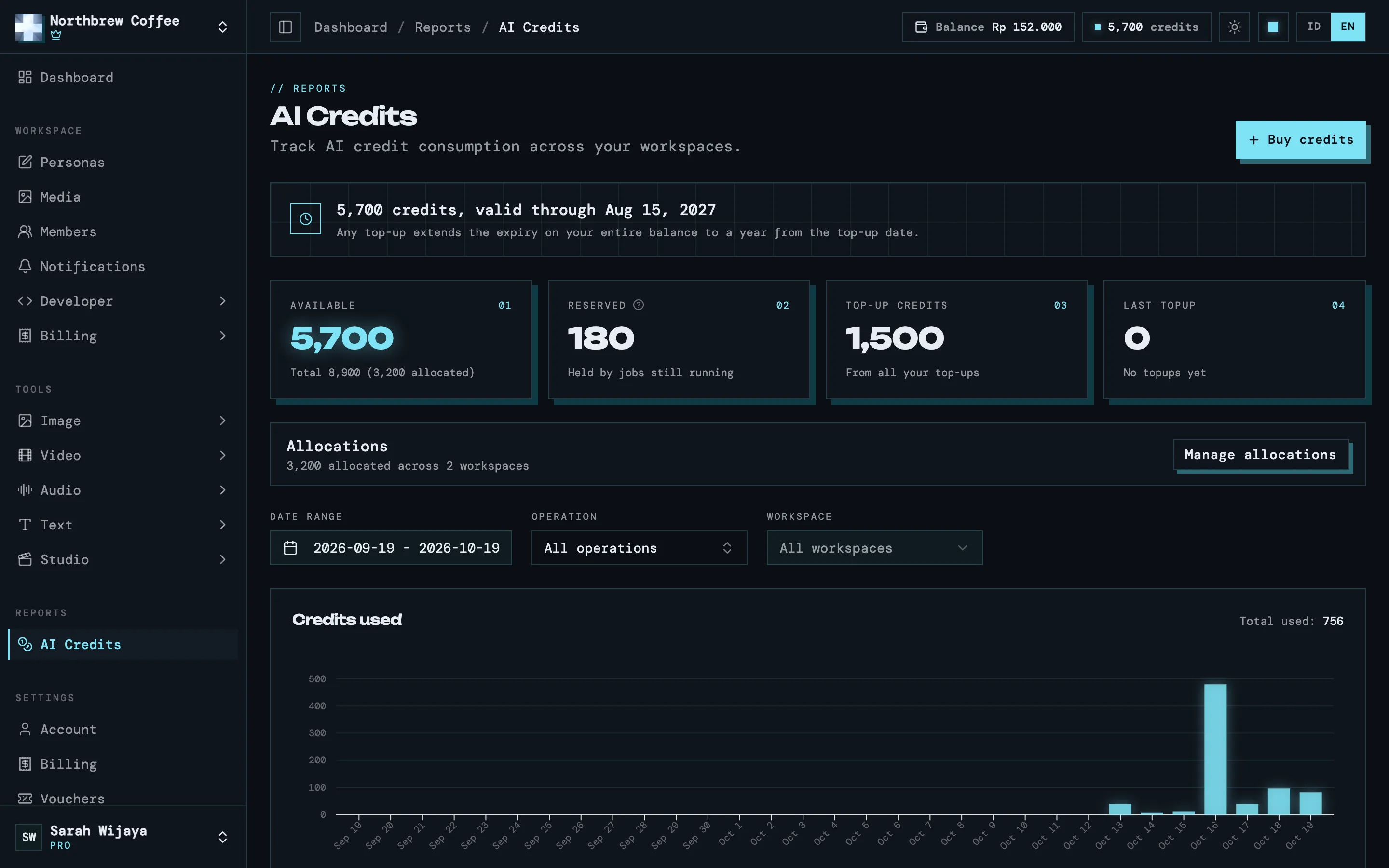The width and height of the screenshot is (1389, 868).
Task: Click the cyan square theme icon
Action: (1273, 27)
